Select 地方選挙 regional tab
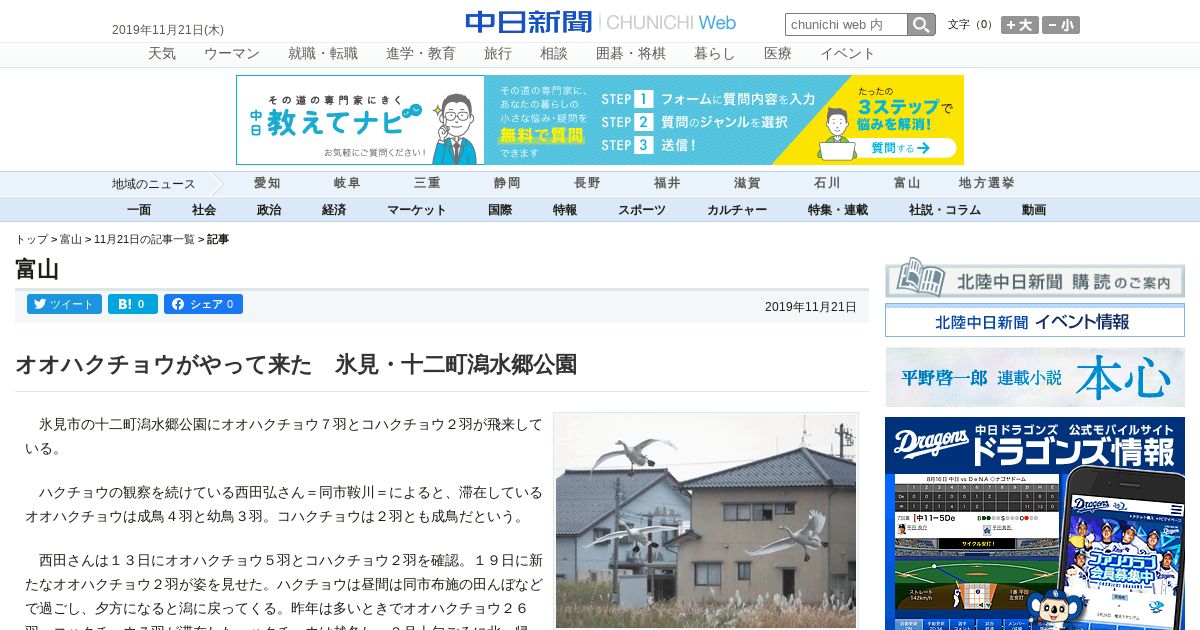The height and width of the screenshot is (630, 1200). [987, 183]
